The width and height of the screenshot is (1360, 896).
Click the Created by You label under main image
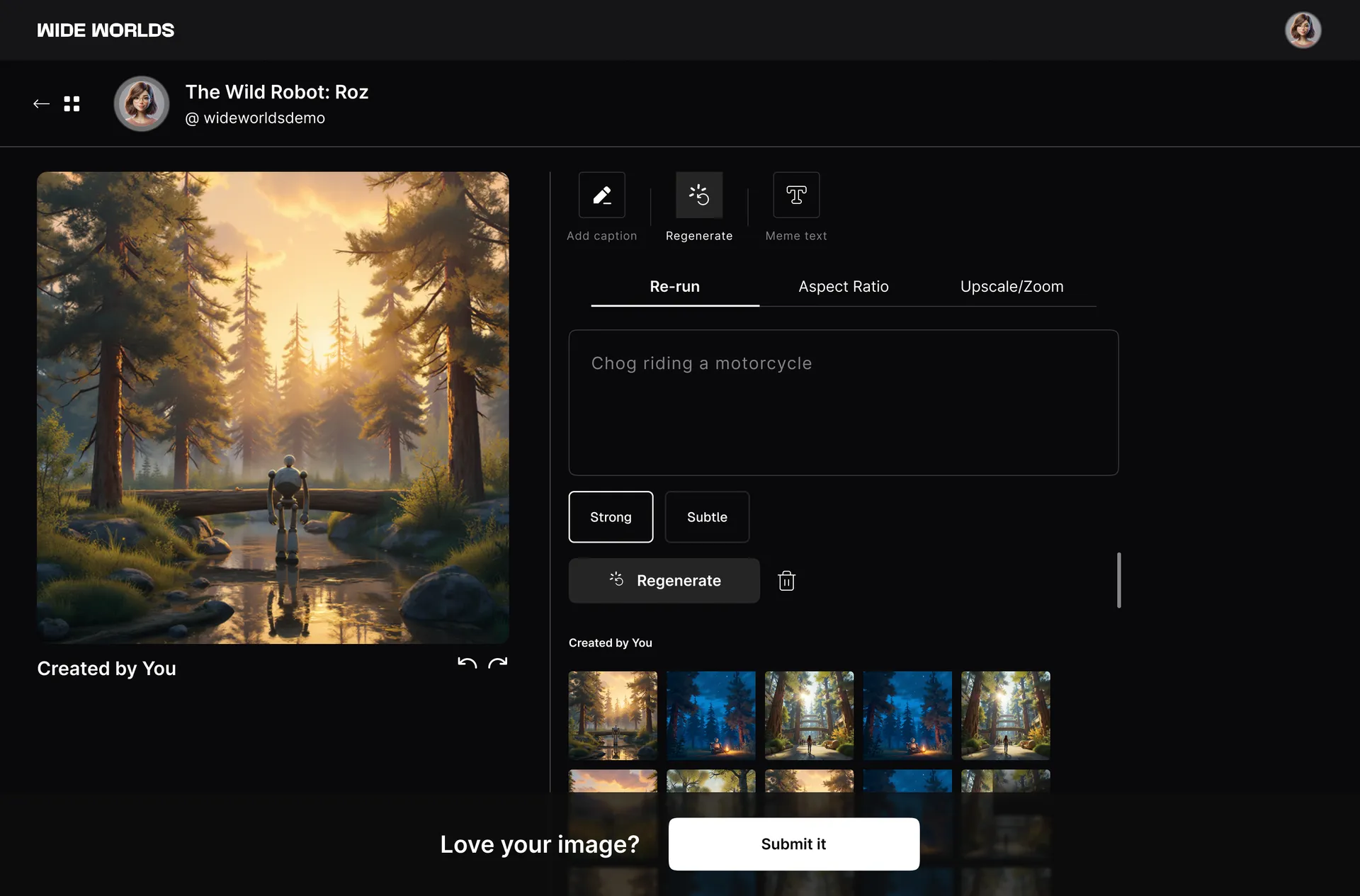106,669
